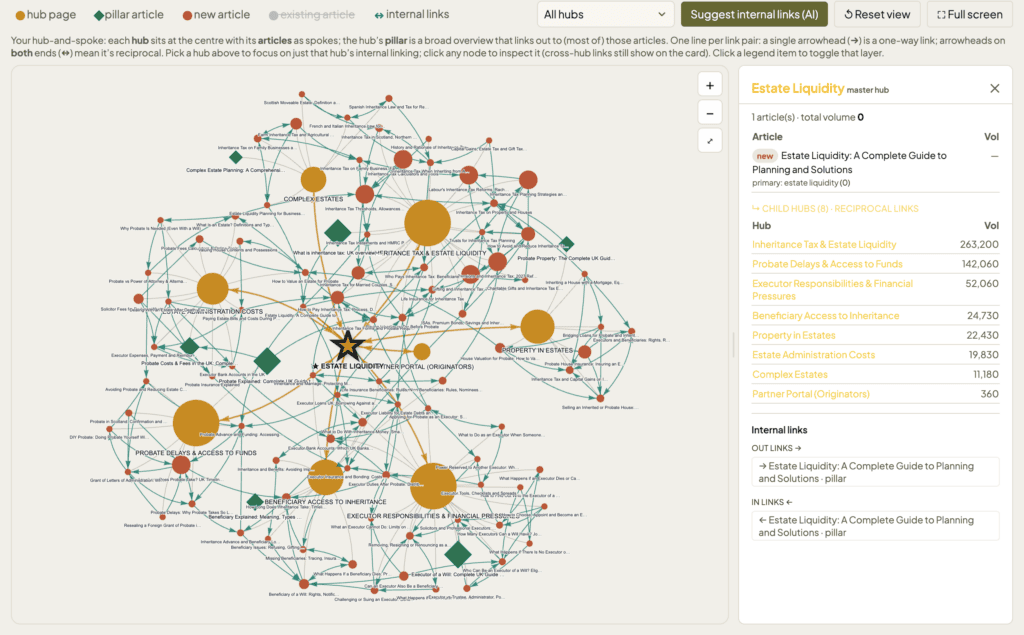The height and width of the screenshot is (635, 1024).
Task: Zoom out of the graph with the minus button
Action: [710, 113]
